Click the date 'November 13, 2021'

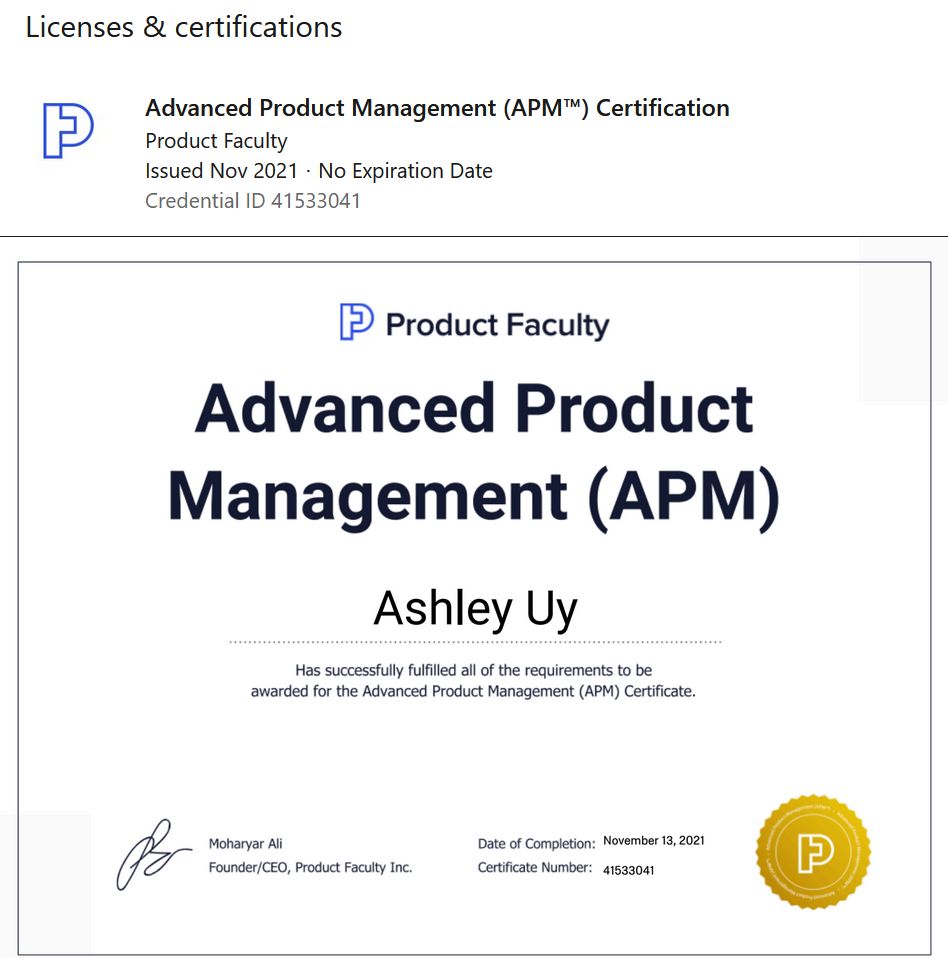[x=654, y=841]
